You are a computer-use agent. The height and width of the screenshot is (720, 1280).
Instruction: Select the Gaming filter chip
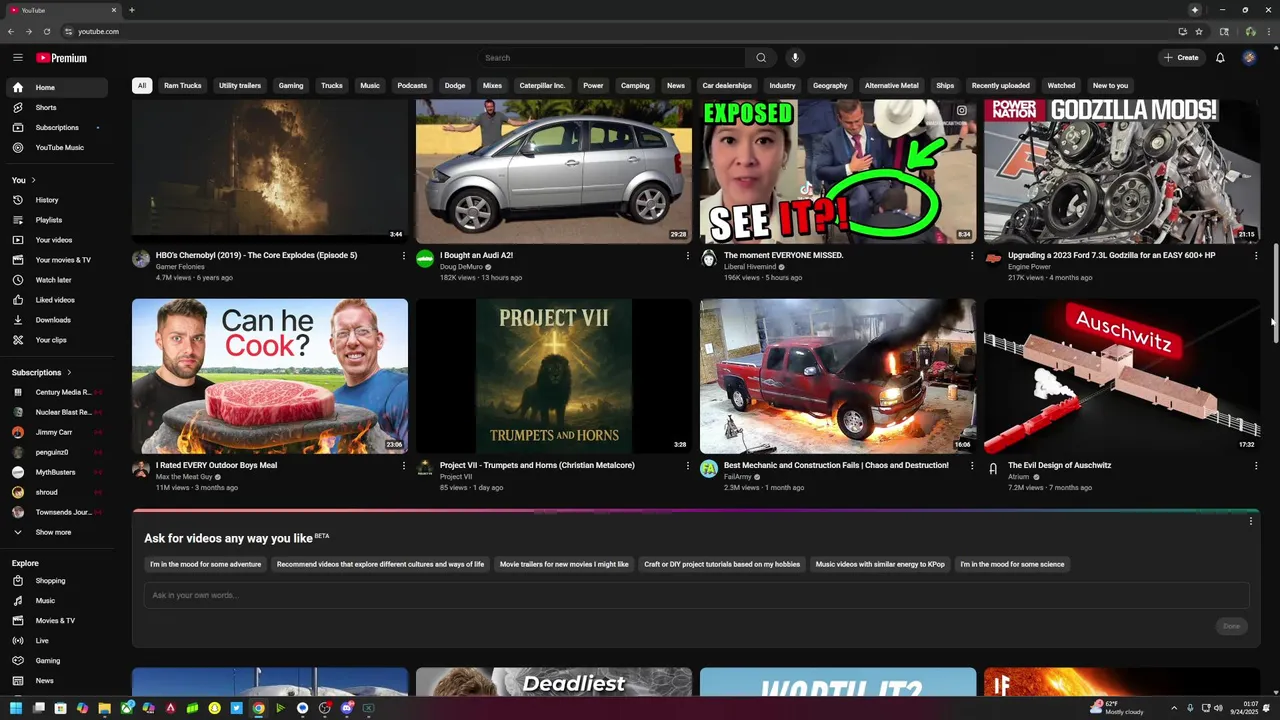point(291,86)
